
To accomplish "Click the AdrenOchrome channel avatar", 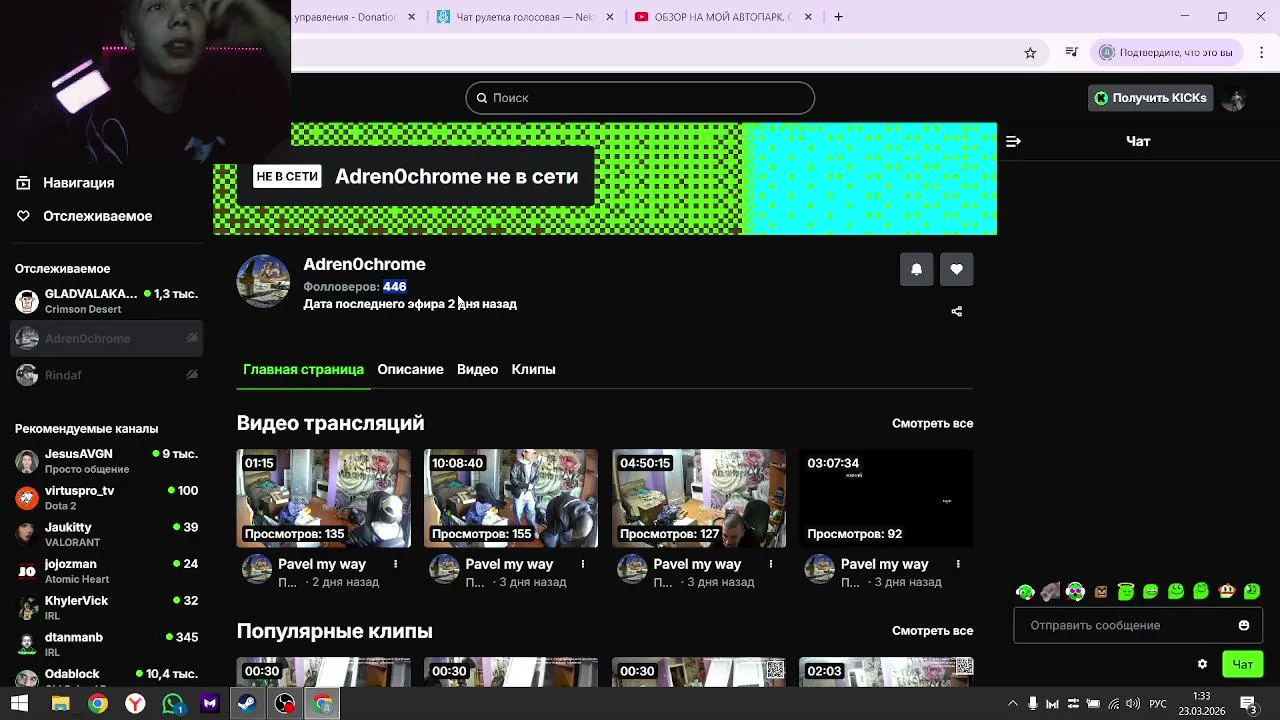I will [x=263, y=281].
